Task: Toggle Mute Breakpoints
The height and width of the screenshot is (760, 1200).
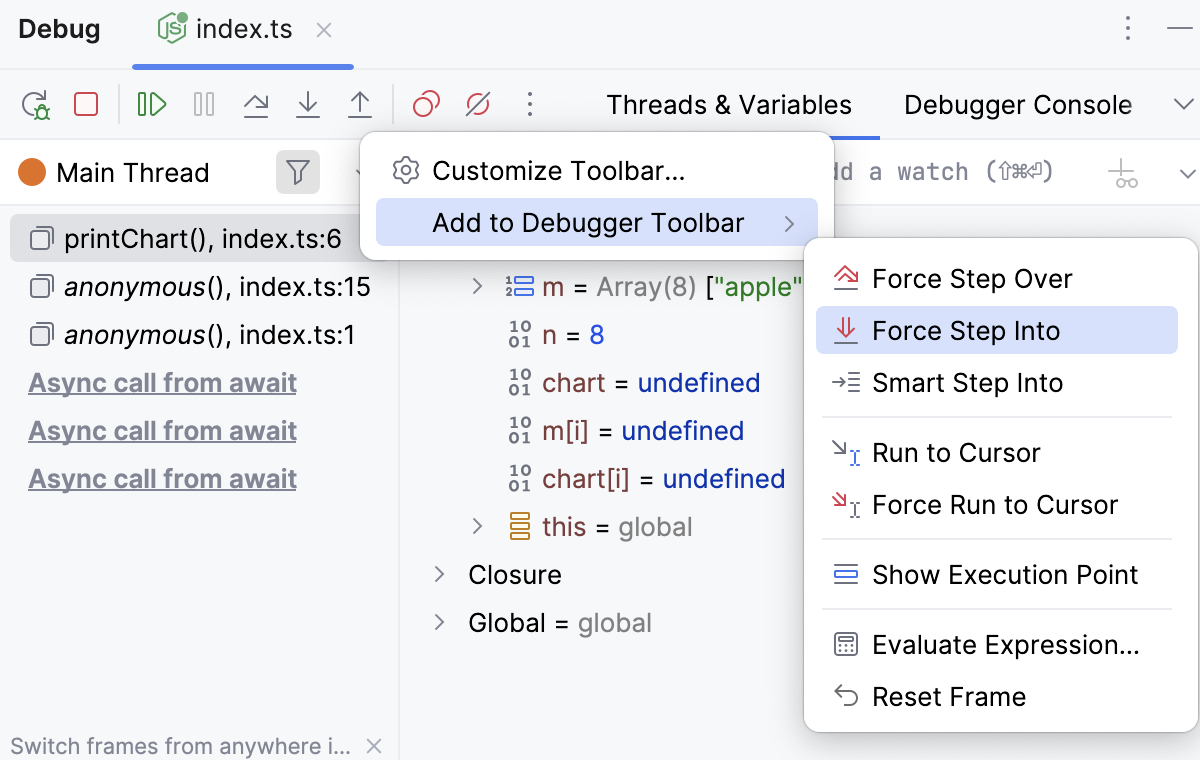Action: pyautogui.click(x=425, y=104)
